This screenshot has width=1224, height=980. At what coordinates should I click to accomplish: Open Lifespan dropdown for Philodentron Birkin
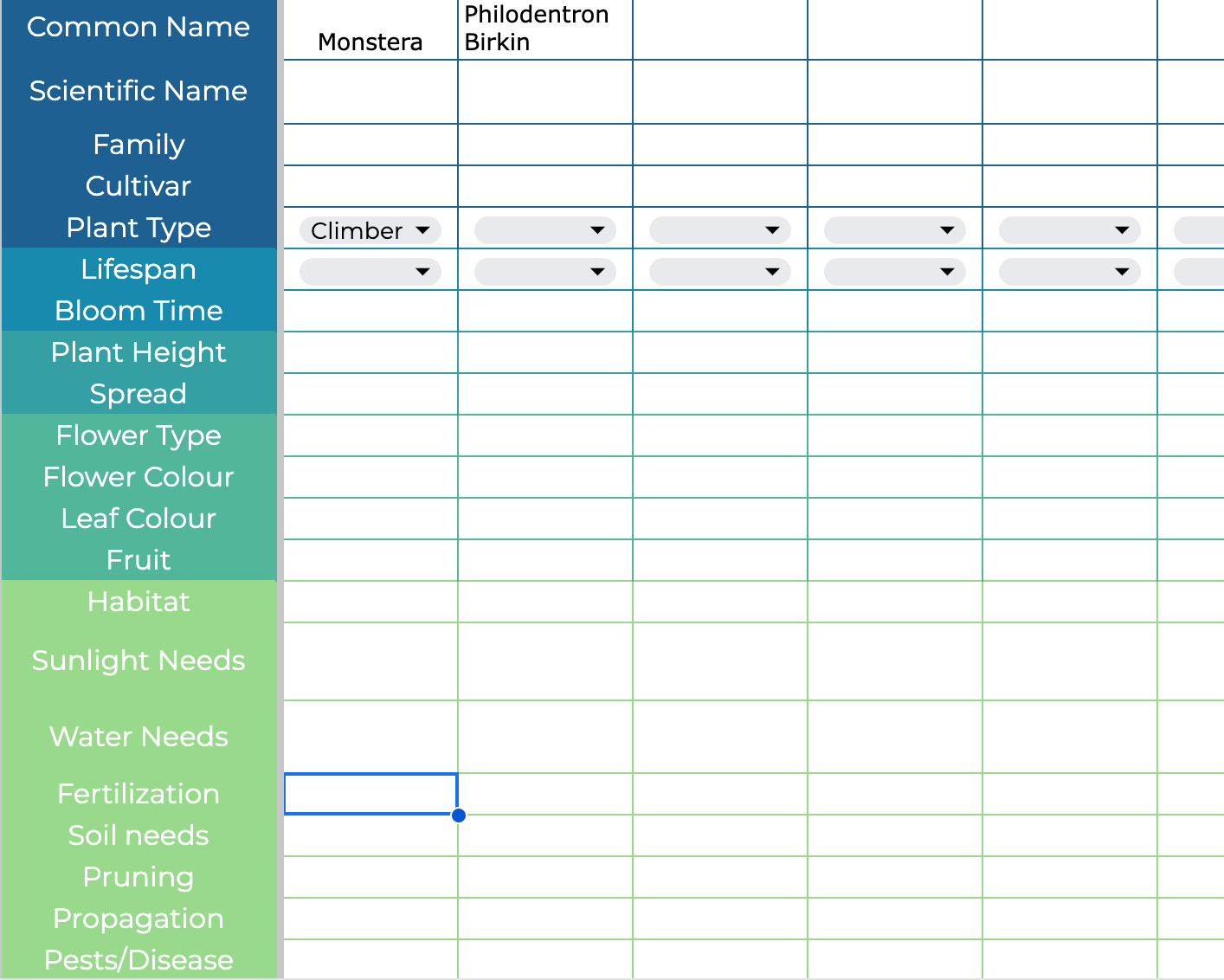tap(545, 272)
